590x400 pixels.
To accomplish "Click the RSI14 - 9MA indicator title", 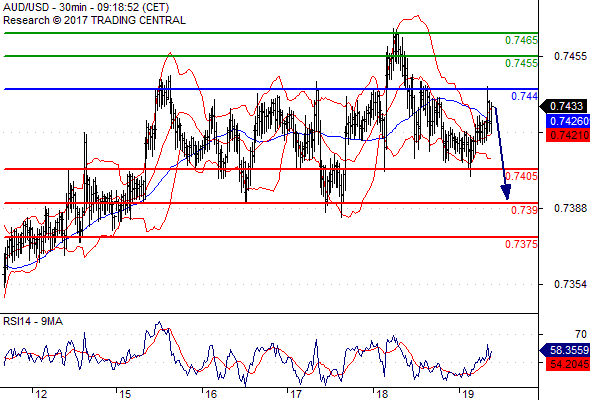I will pyautogui.click(x=33, y=321).
